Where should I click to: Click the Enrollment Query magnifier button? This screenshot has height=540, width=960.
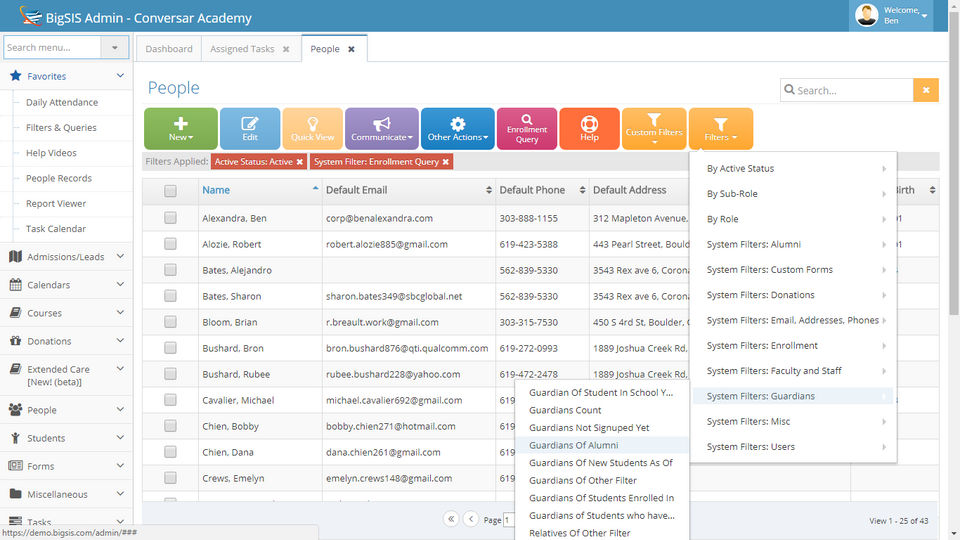coord(526,129)
